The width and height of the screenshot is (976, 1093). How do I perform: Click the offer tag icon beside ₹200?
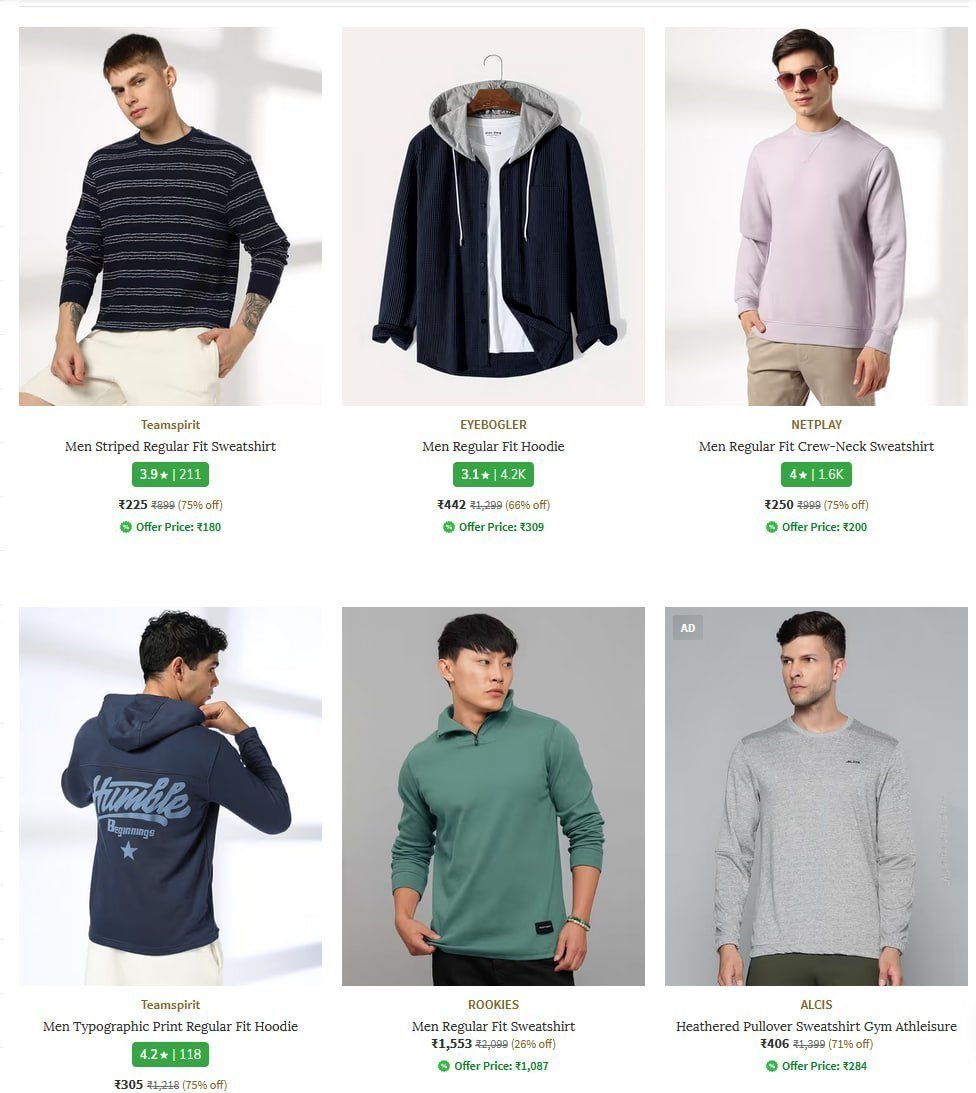pos(772,527)
